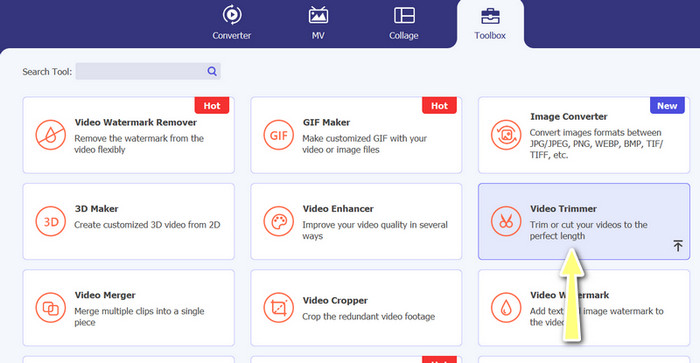Switch to the Collage tab

(x=404, y=22)
